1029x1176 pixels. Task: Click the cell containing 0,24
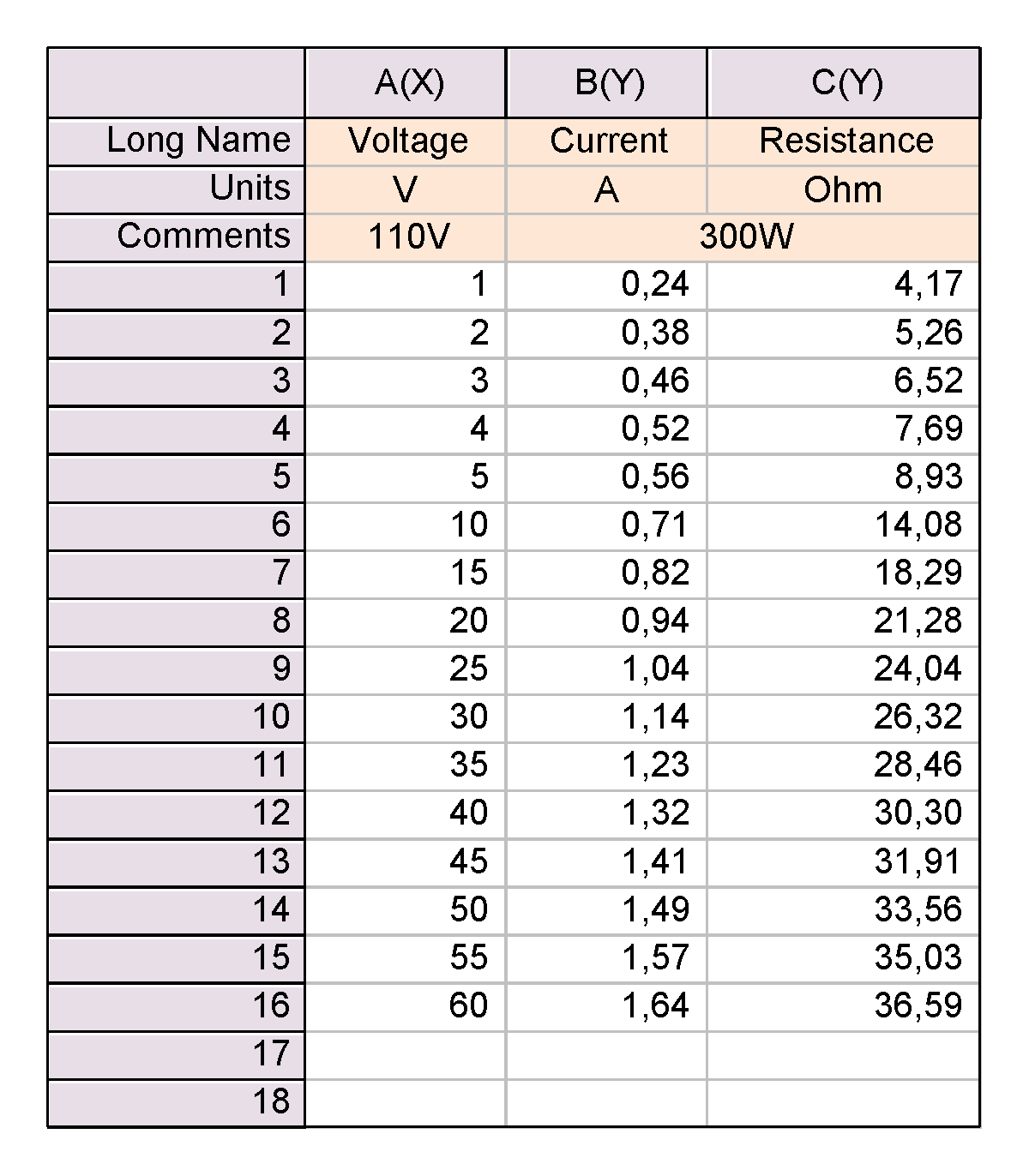(607, 286)
